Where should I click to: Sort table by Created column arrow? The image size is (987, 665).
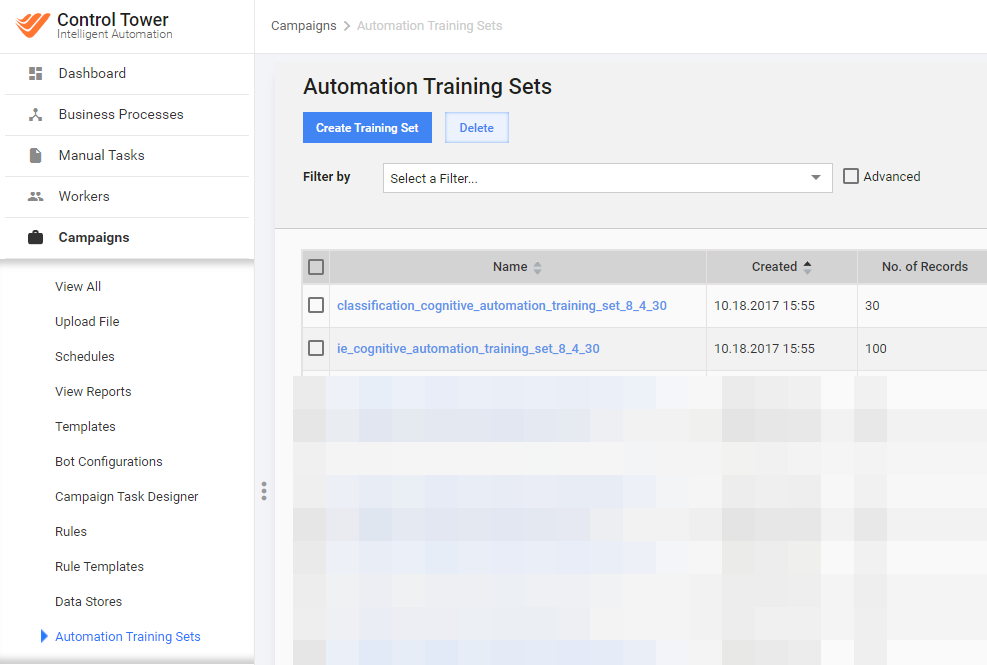click(x=807, y=266)
